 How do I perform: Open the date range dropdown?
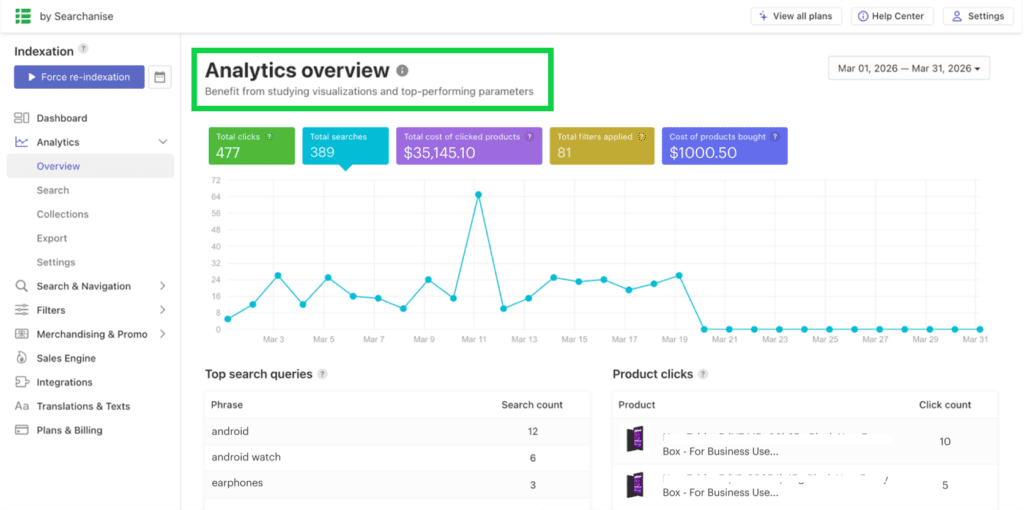909,69
